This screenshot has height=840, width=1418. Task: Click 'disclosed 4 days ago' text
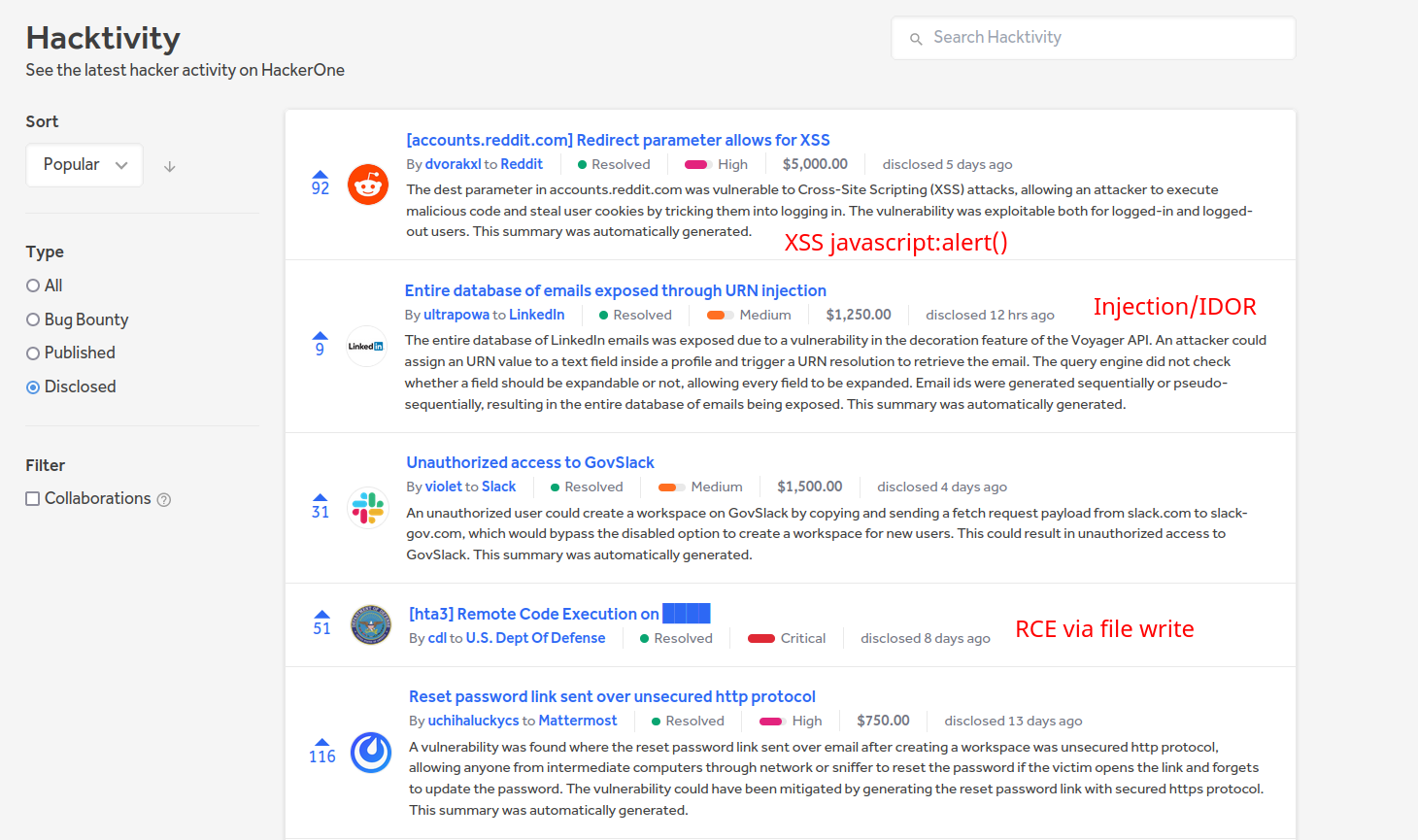click(x=942, y=487)
